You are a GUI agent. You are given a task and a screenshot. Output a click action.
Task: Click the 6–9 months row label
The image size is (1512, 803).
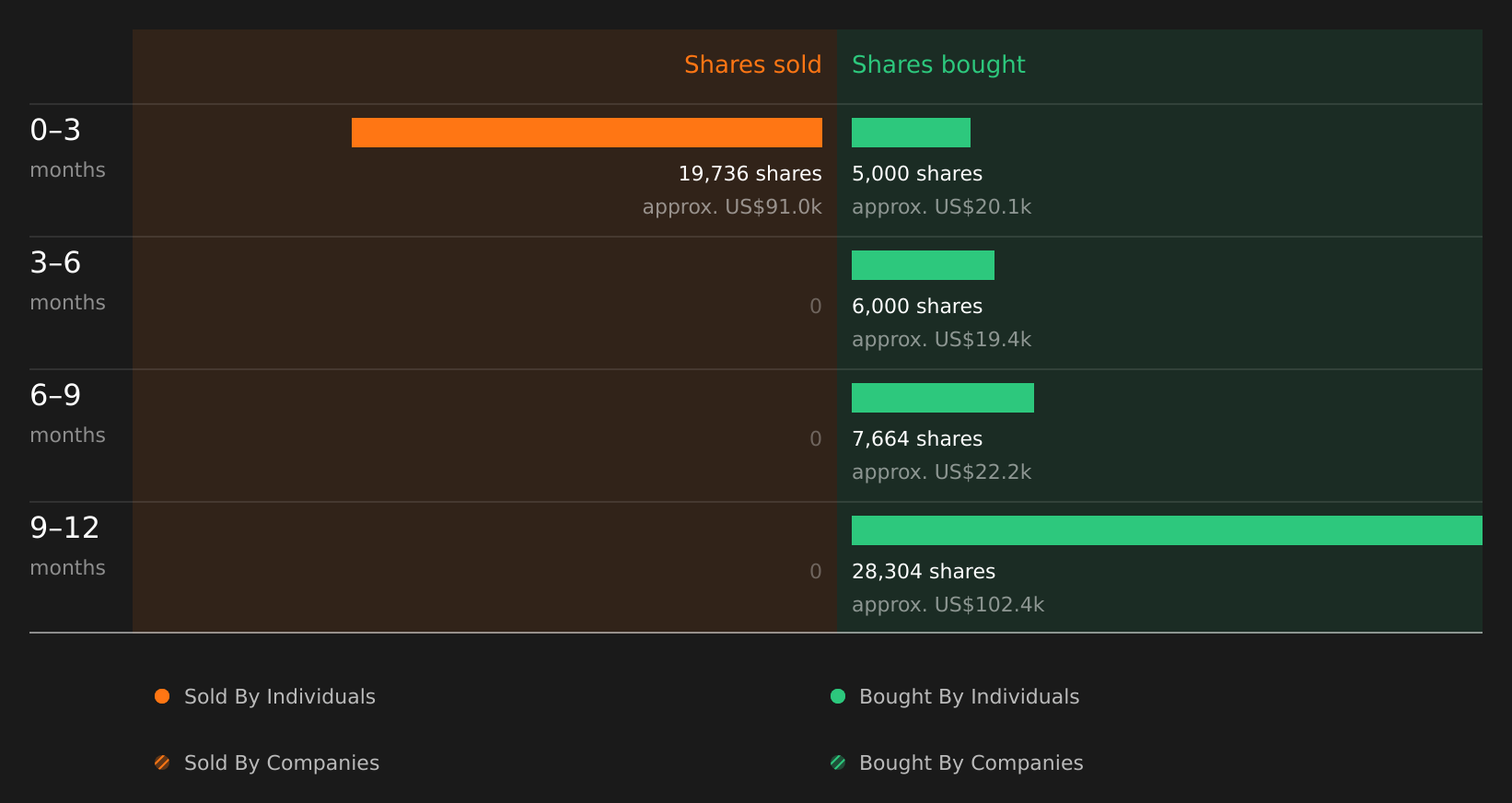pos(67,413)
